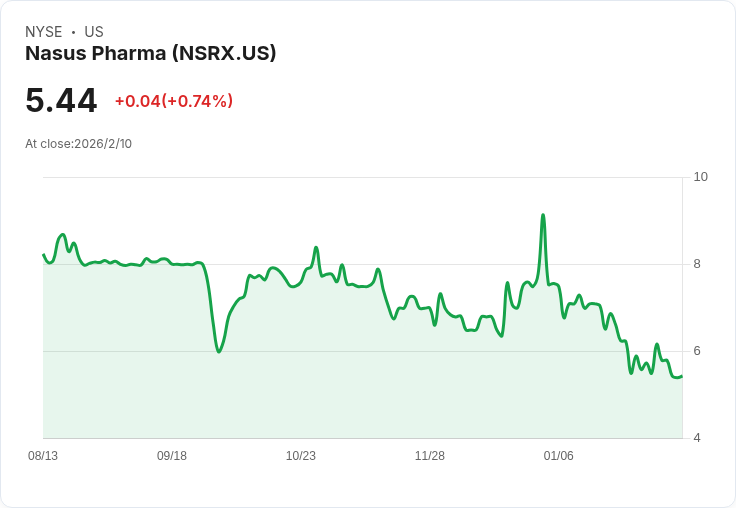Select the 09/18 date on the x-axis
The width and height of the screenshot is (736, 508).
pos(172,456)
